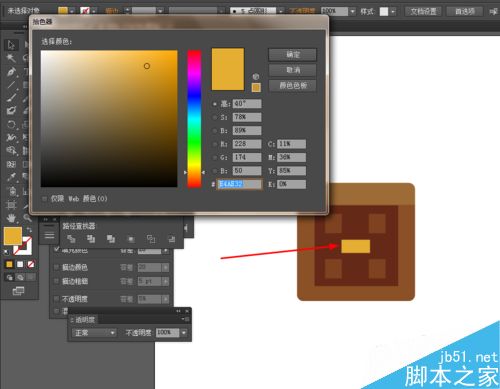
Task: Click the 取消 button
Action: click(x=292, y=70)
